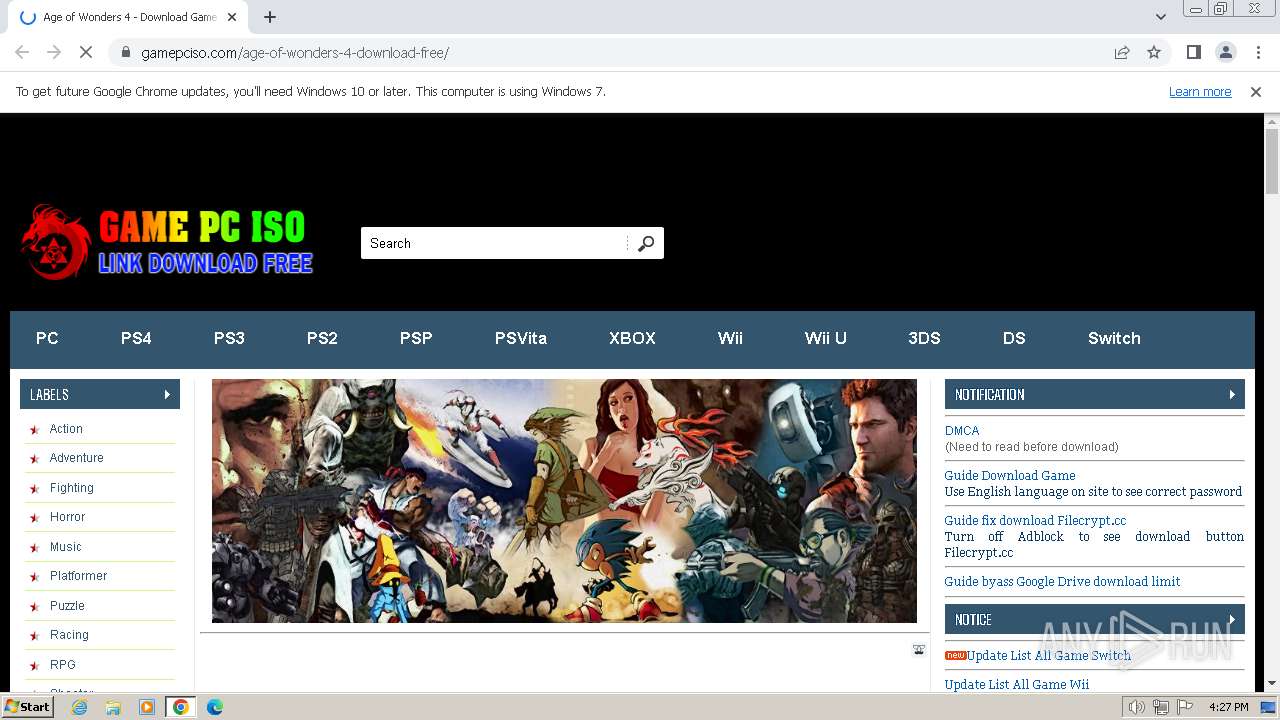The image size is (1280, 720).
Task: Stop page loading with the X button
Action: point(86,52)
